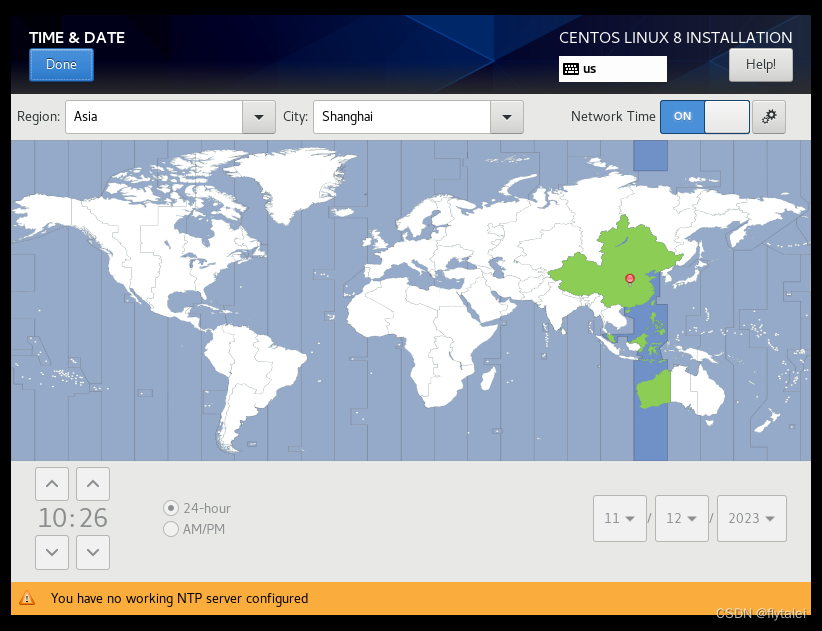Open NTP server settings gear icon

769,117
